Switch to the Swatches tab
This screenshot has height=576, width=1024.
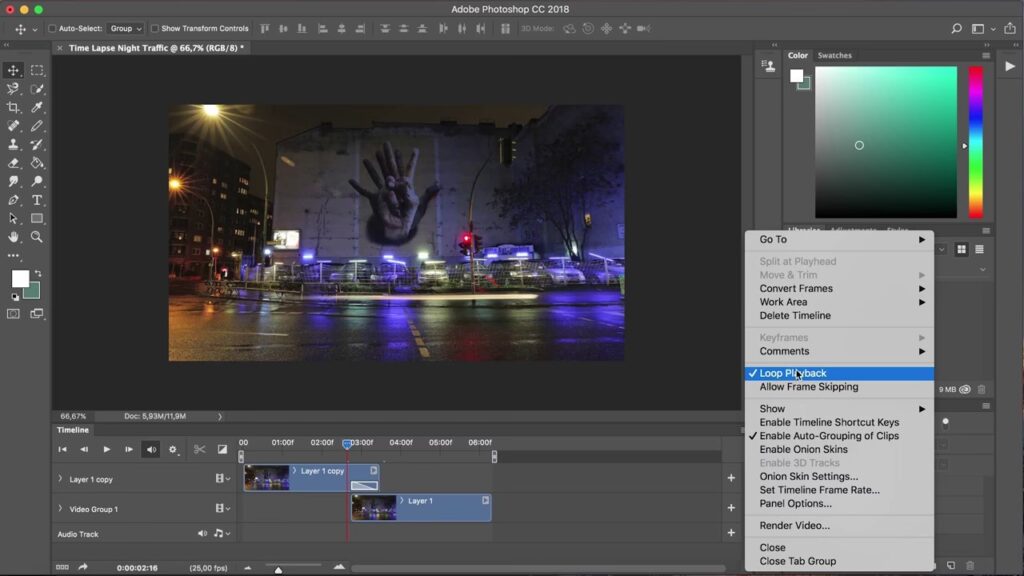(834, 55)
